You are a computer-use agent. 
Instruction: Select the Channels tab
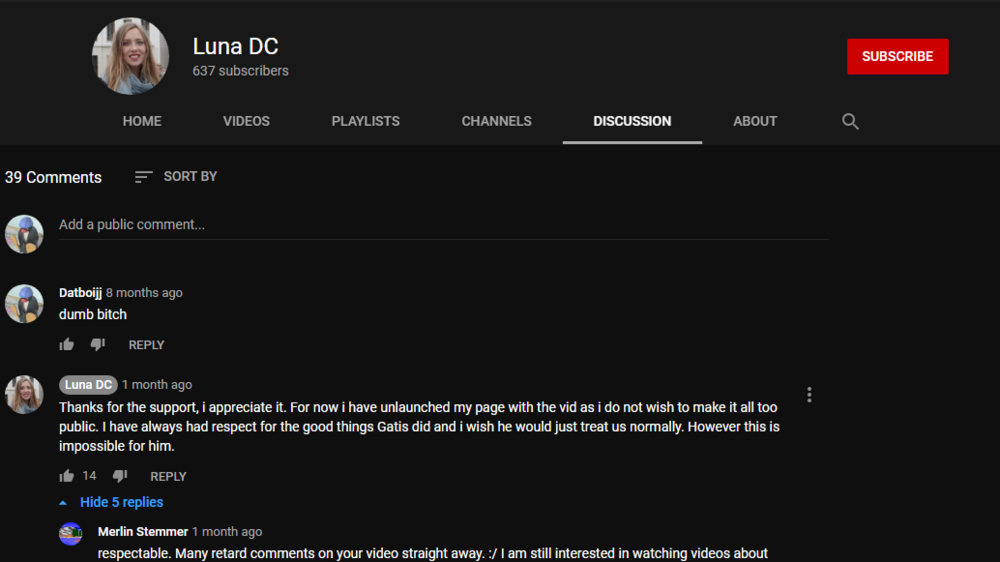pyautogui.click(x=496, y=121)
